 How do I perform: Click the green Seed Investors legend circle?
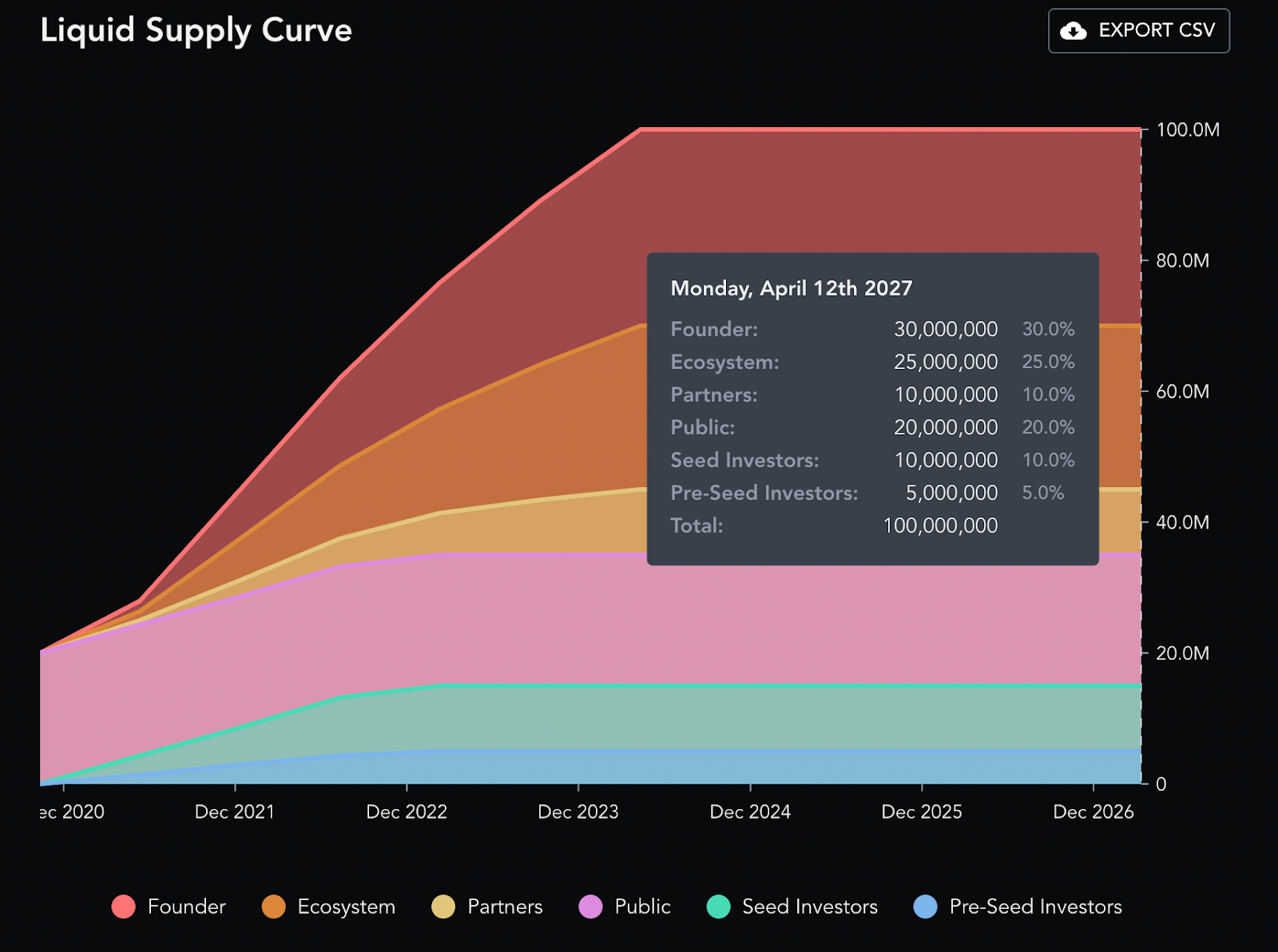click(718, 906)
